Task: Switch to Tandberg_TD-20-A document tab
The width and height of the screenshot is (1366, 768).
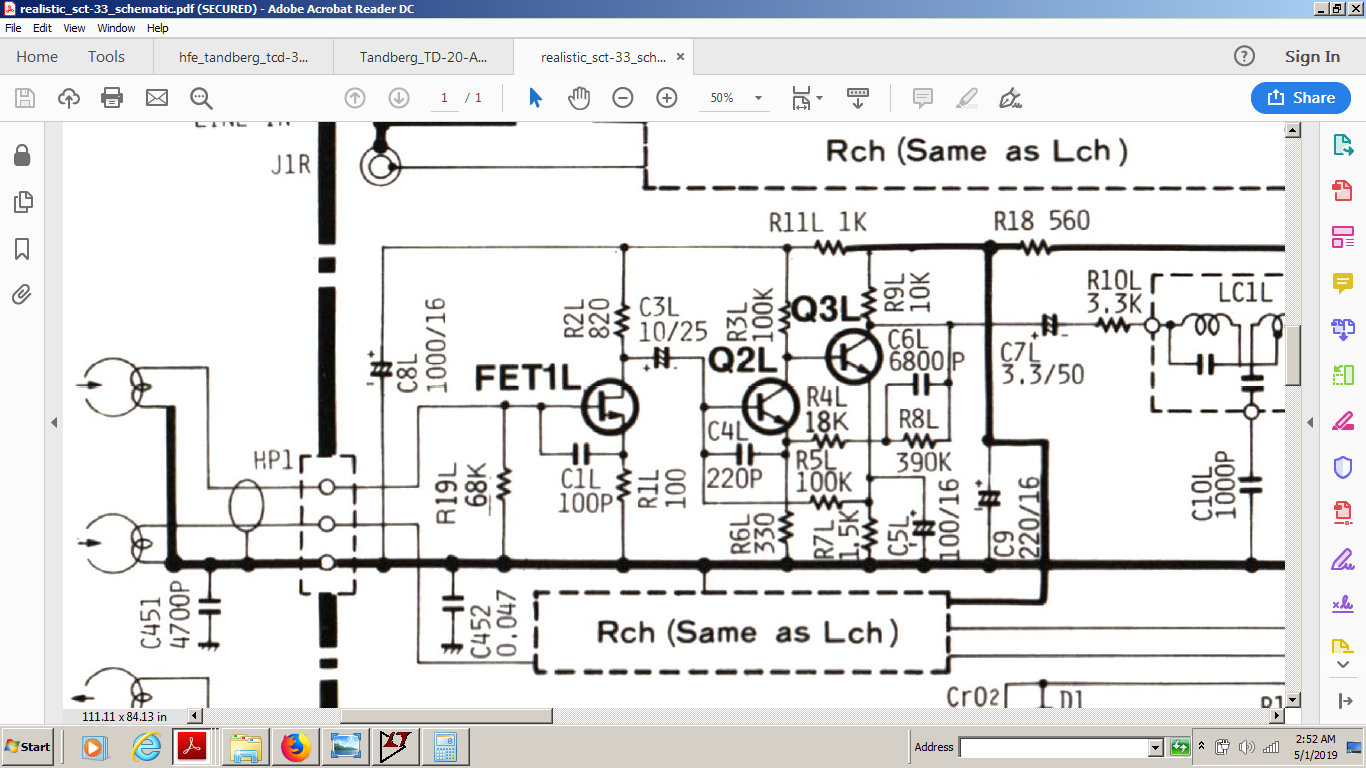Action: pyautogui.click(x=423, y=57)
